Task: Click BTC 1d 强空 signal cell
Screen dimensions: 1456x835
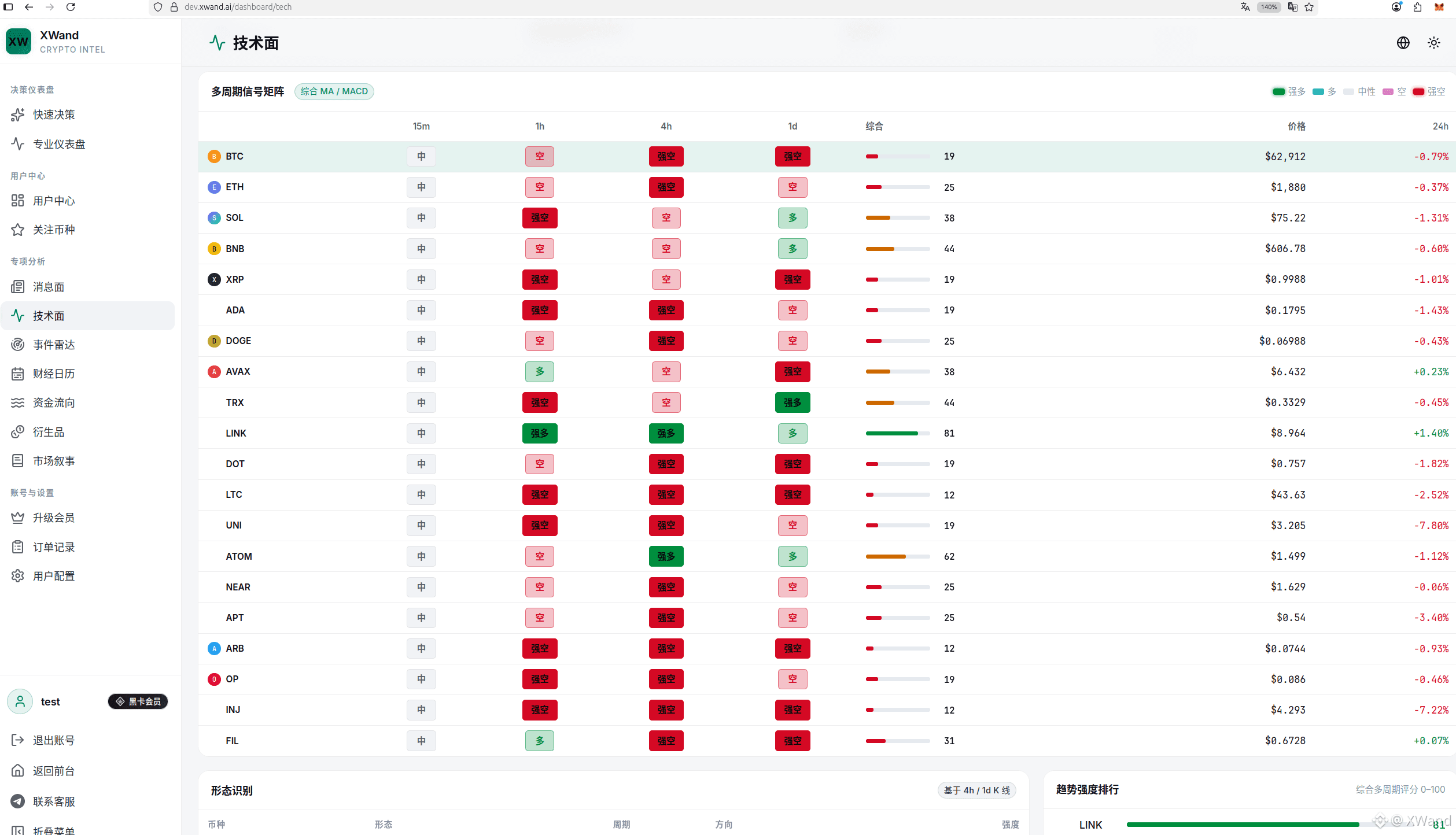Action: point(792,156)
